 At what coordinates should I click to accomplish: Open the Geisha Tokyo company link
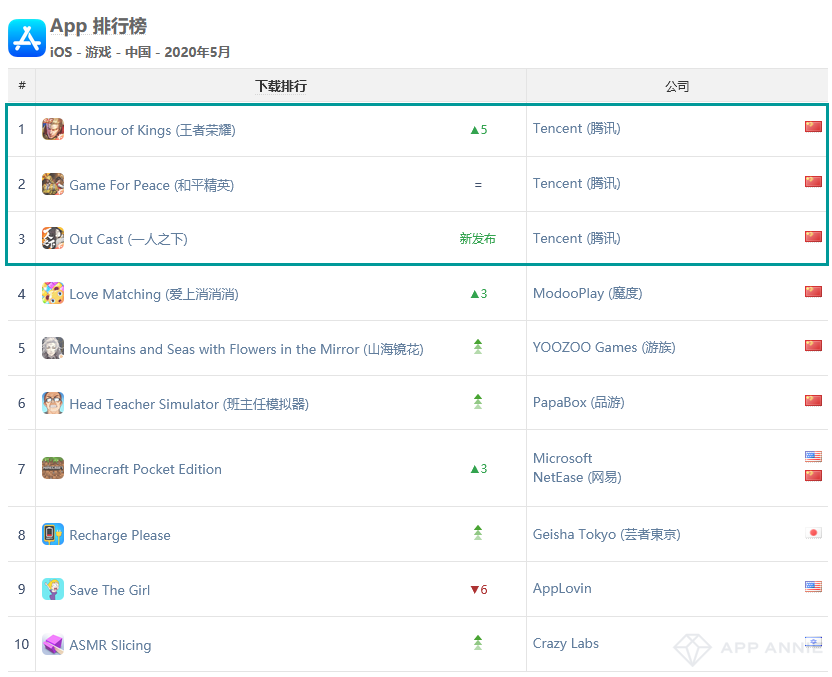point(606,534)
